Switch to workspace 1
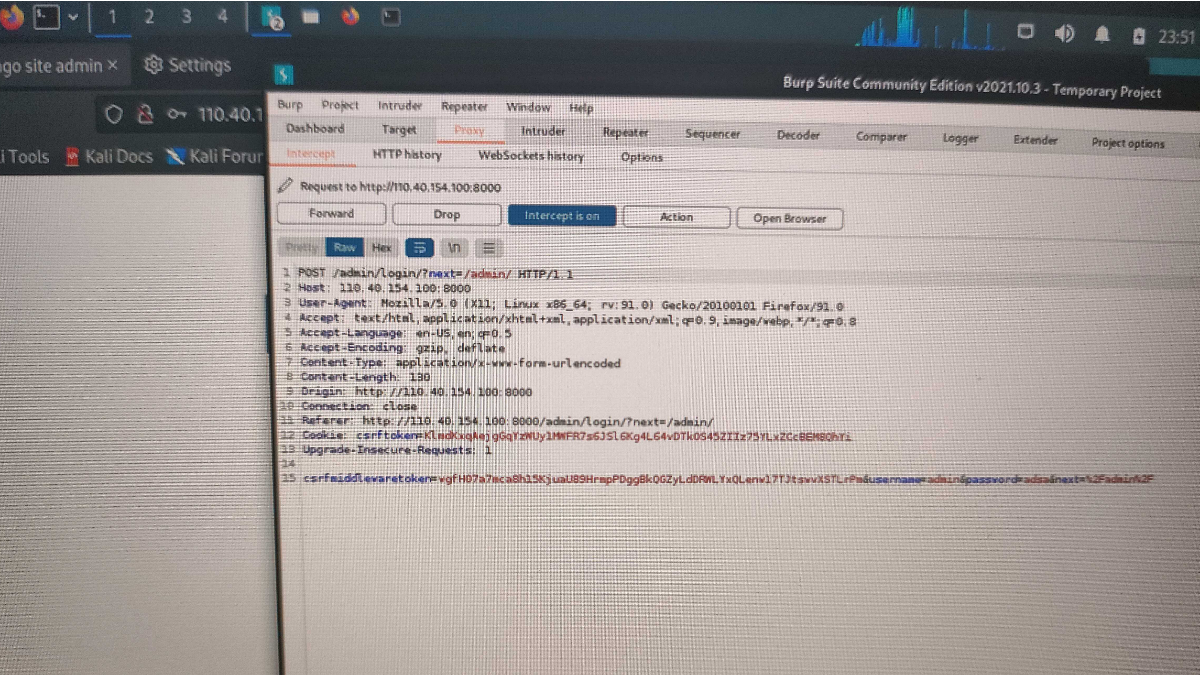 [x=112, y=17]
